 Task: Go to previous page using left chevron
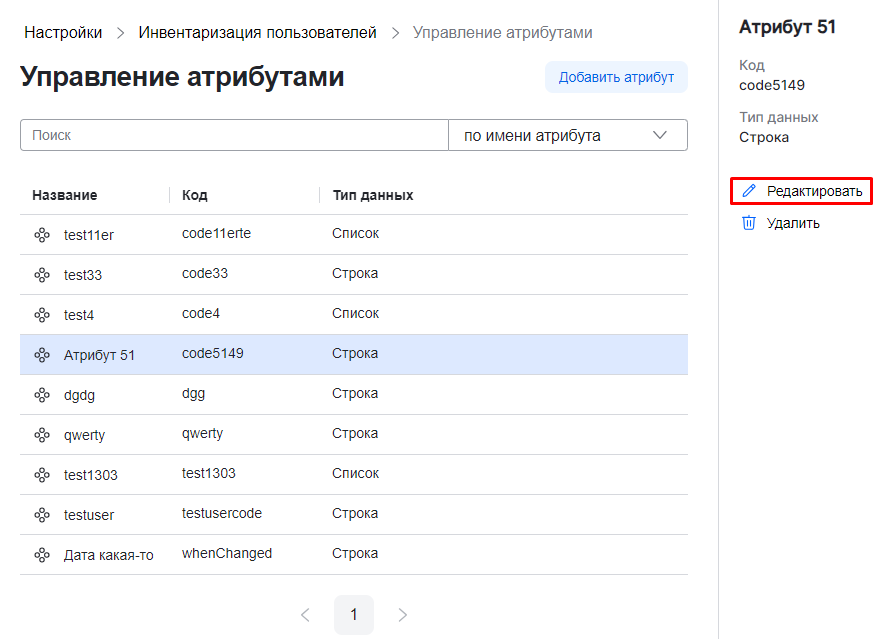pos(305,615)
